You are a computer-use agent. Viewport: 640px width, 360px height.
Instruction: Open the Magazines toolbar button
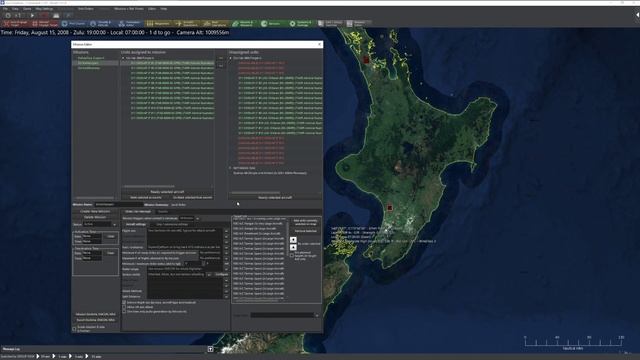point(158,24)
